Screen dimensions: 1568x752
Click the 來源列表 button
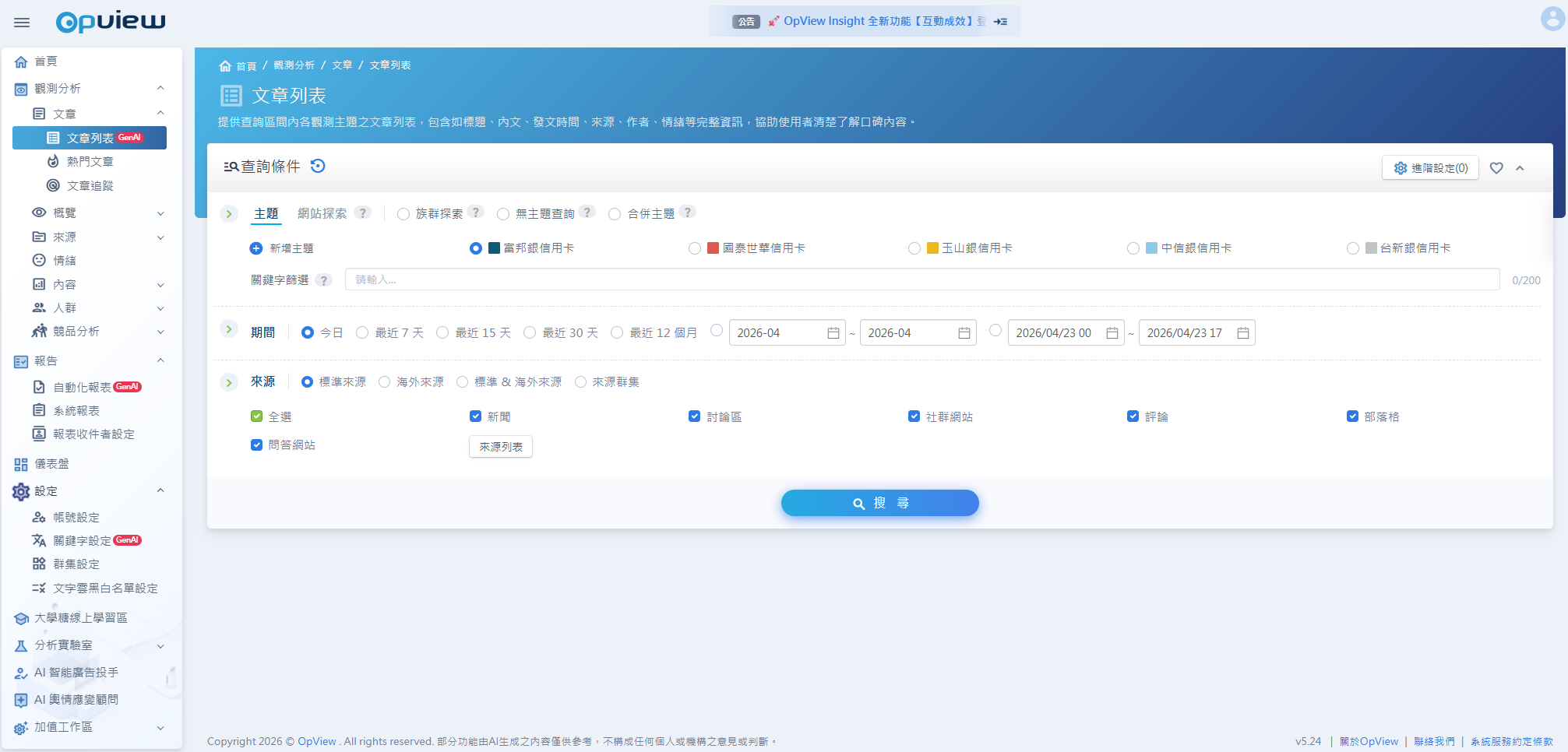click(501, 447)
